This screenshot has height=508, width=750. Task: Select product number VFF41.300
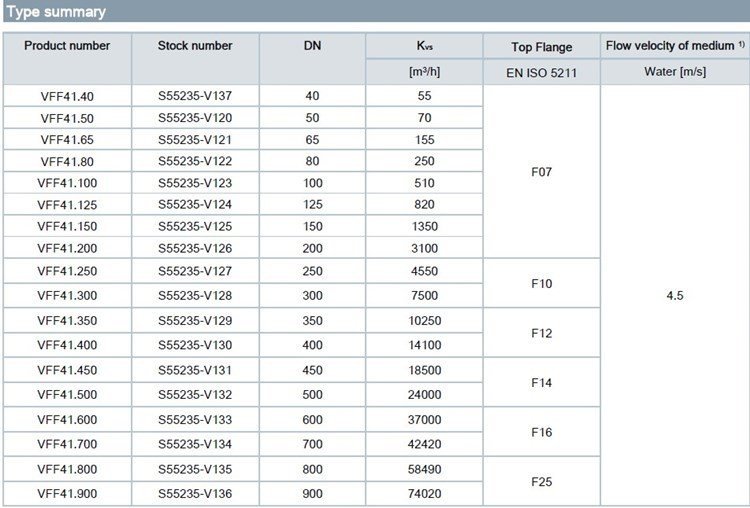(x=67, y=296)
